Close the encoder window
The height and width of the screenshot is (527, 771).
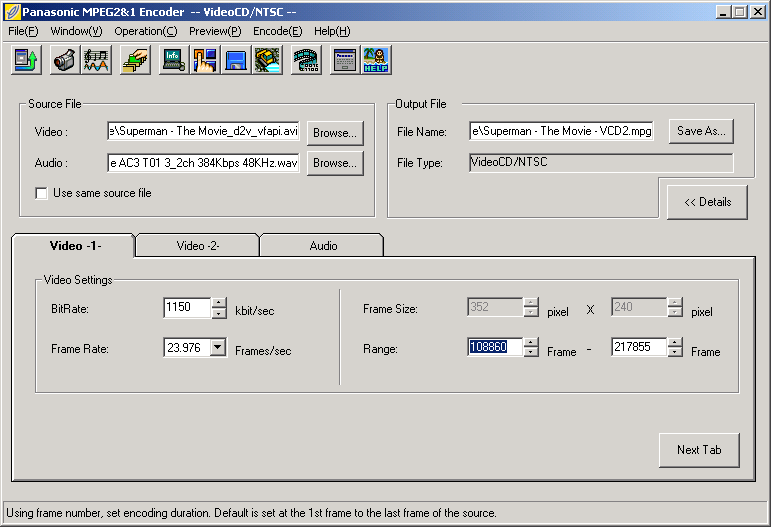[758, 12]
